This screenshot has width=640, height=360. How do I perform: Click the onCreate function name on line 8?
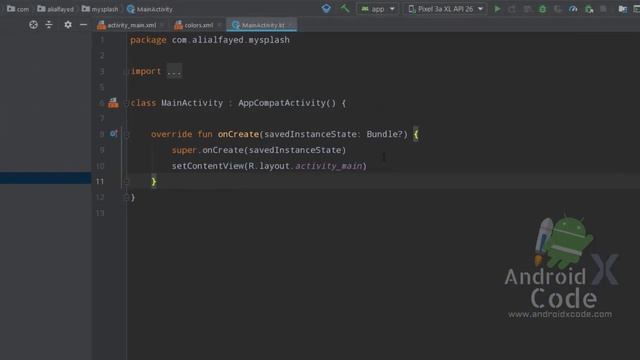[x=238, y=134]
